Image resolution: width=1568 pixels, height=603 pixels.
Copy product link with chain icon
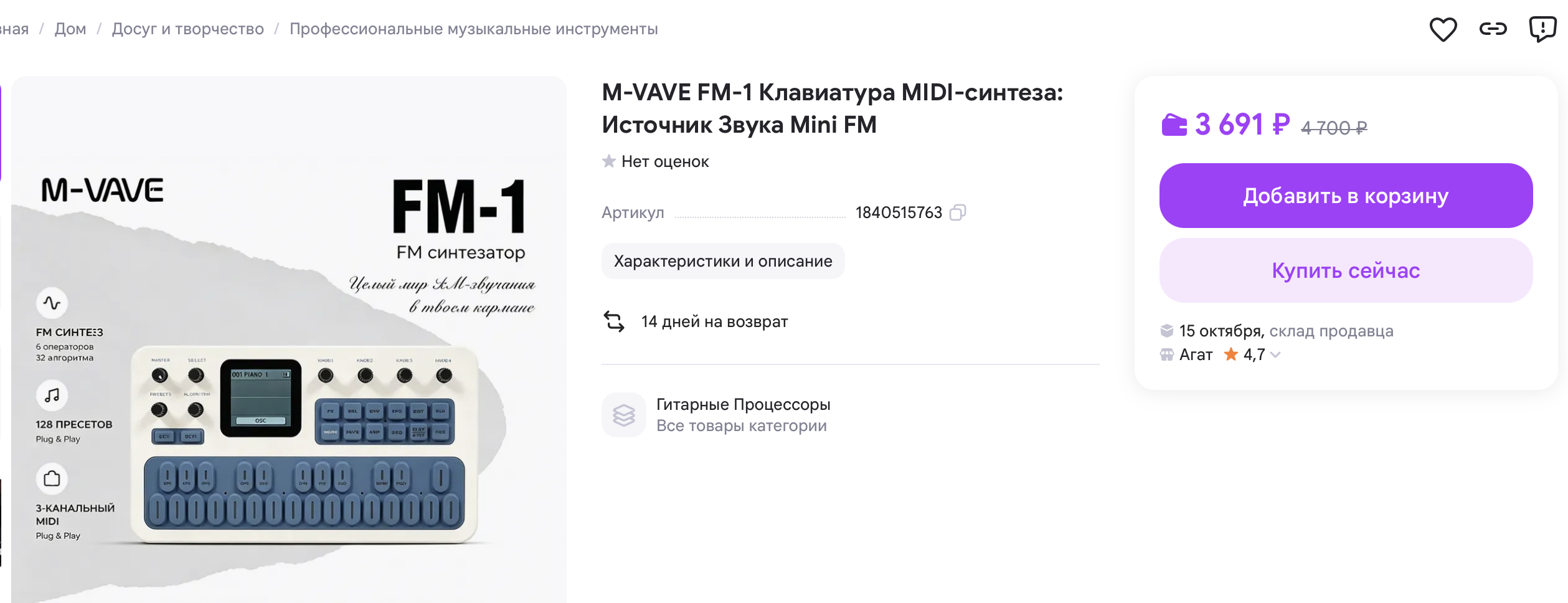pyautogui.click(x=1493, y=29)
